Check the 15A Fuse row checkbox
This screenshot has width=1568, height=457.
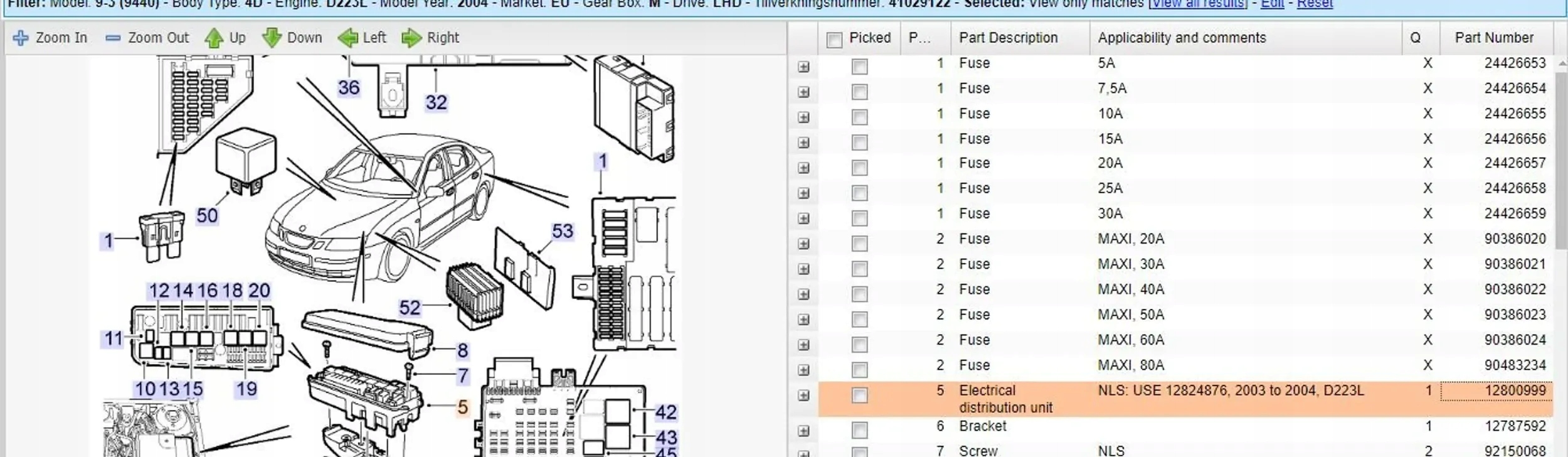tap(859, 142)
